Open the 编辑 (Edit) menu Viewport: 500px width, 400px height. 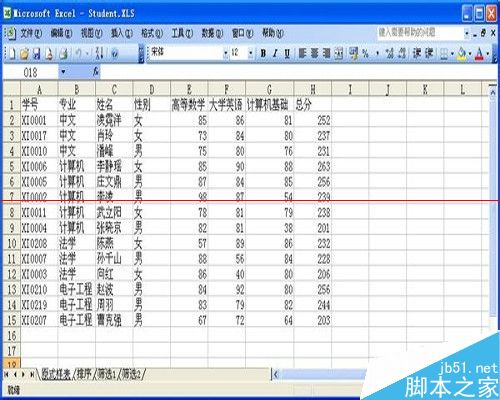(61, 33)
